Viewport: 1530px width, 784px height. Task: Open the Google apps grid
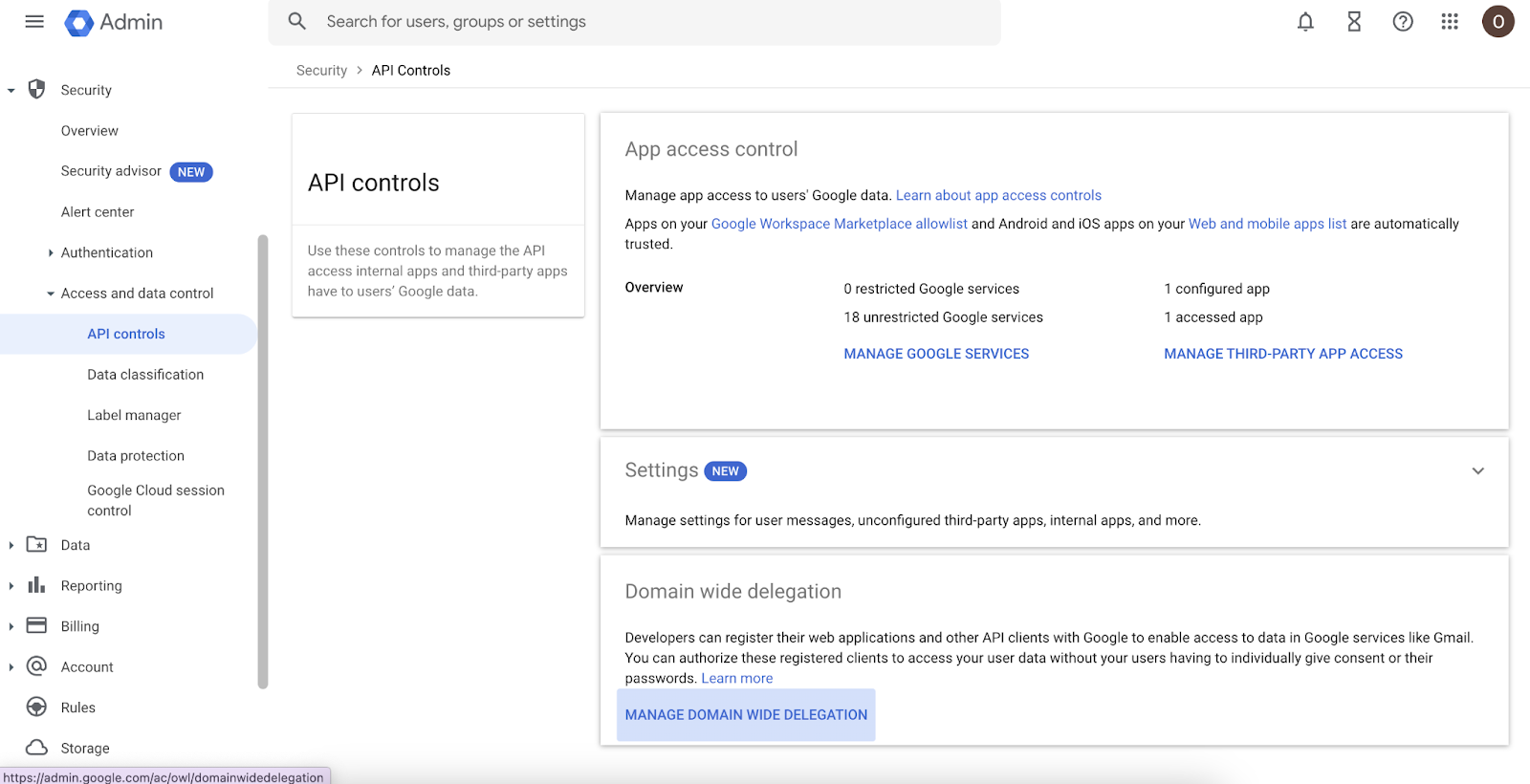tap(1450, 21)
